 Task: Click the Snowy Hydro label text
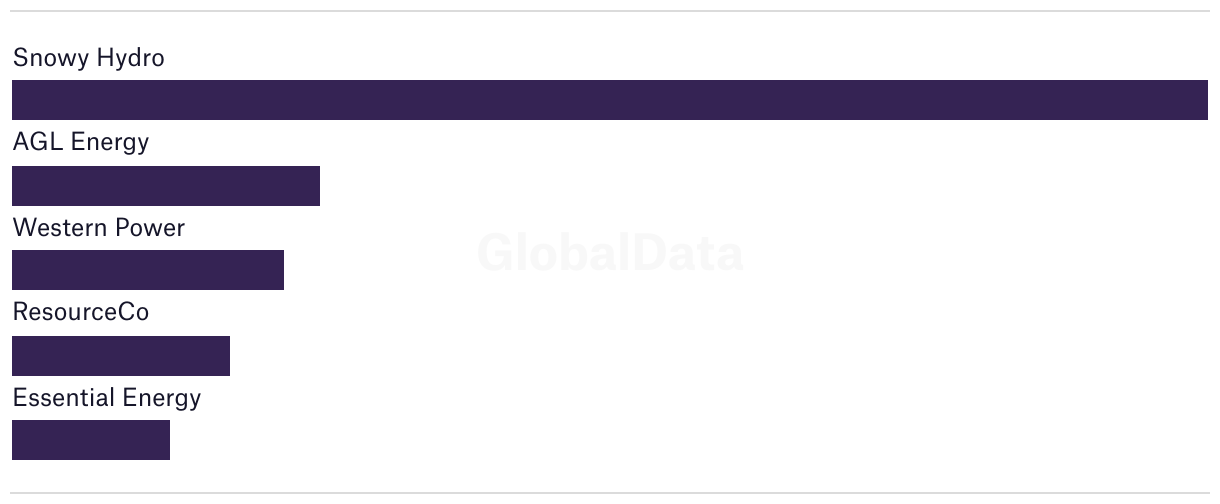[x=89, y=58]
